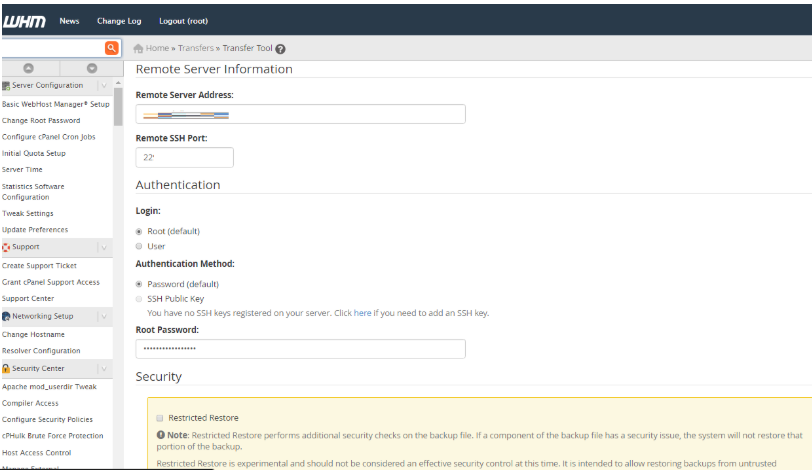Click the Support lifebuoy icon
The image size is (812, 470).
6,246
